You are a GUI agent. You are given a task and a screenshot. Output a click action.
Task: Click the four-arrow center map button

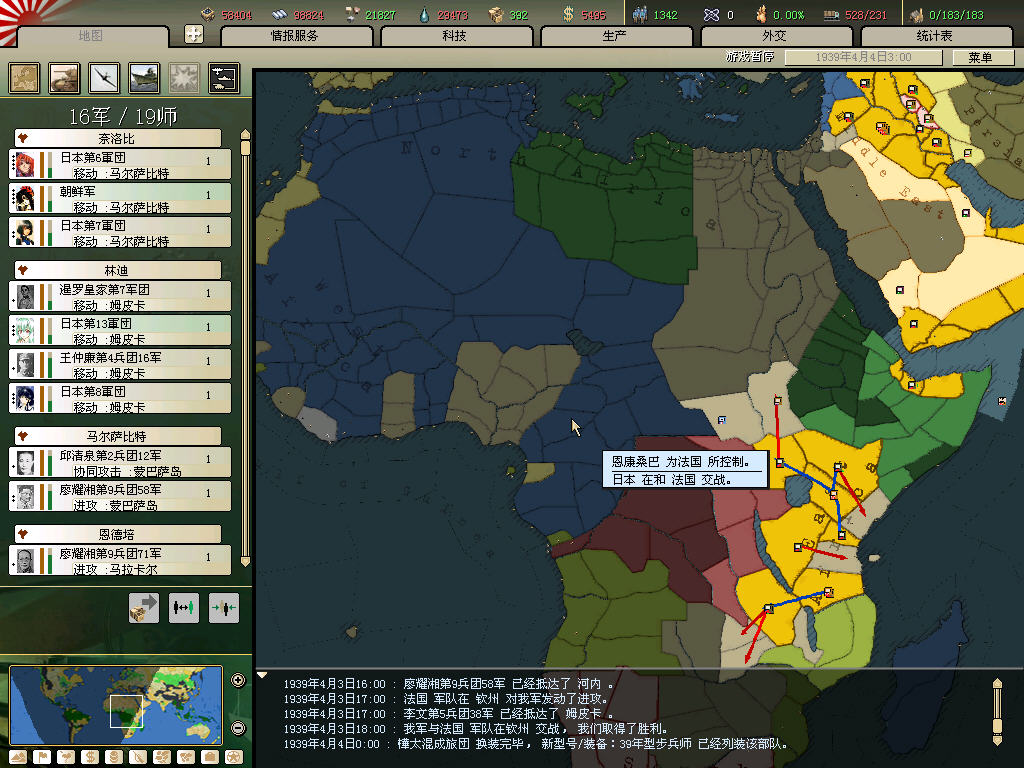tap(194, 34)
